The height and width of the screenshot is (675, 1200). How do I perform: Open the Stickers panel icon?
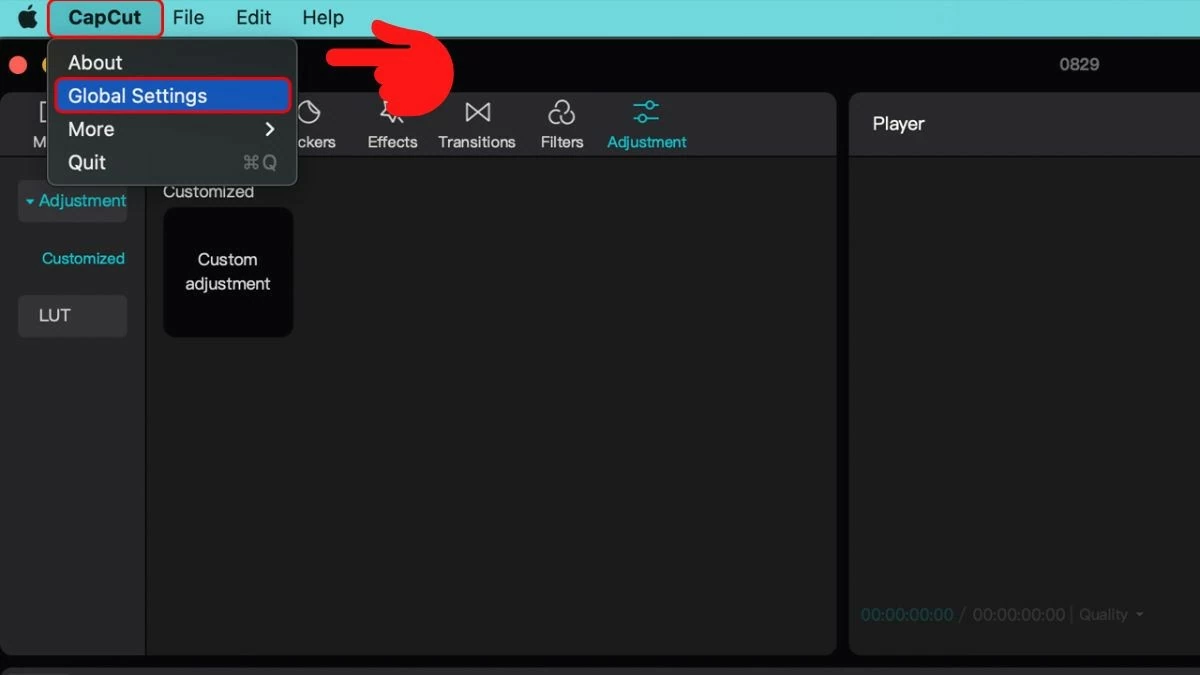click(x=309, y=113)
